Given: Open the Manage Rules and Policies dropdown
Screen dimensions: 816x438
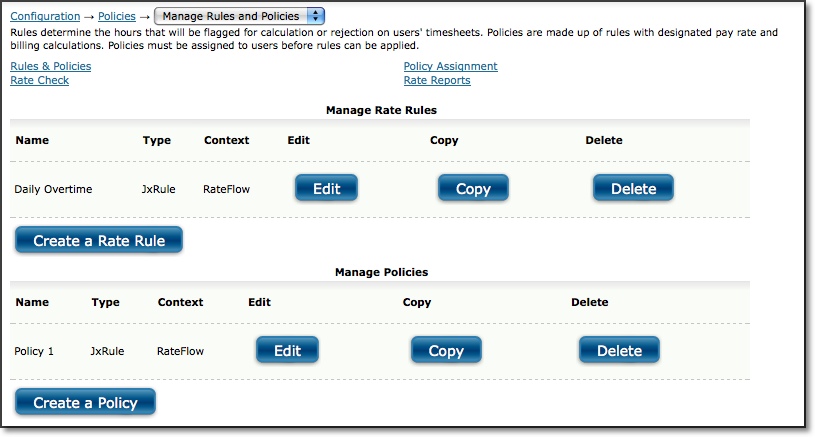Looking at the screenshot, I should 239,16.
